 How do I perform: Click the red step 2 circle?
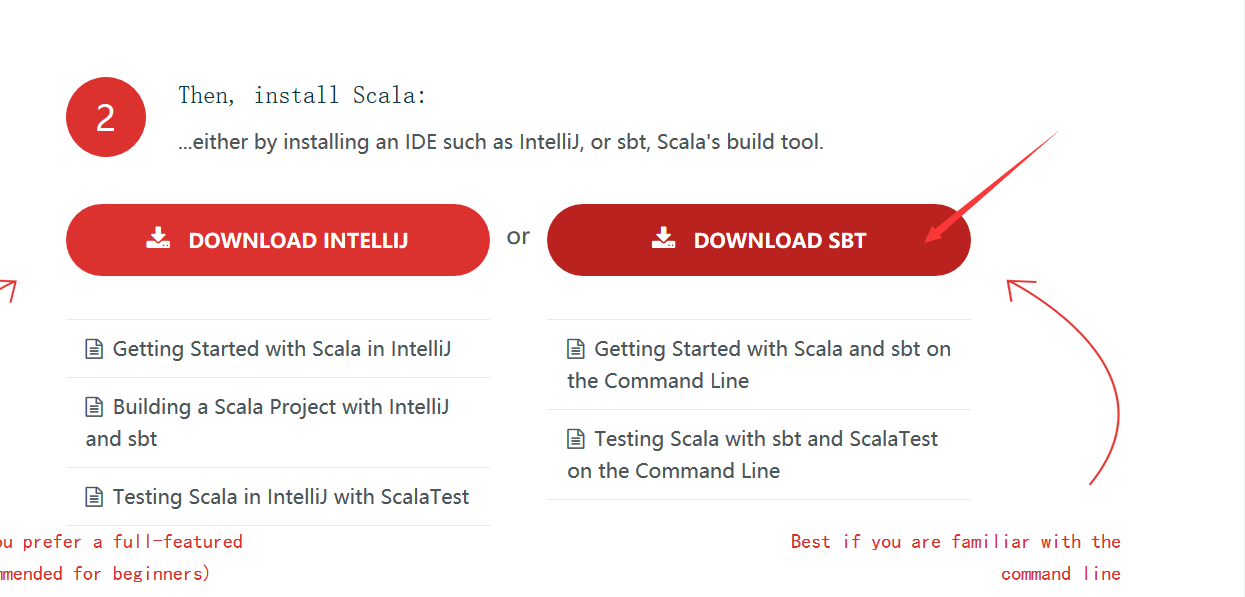(106, 118)
